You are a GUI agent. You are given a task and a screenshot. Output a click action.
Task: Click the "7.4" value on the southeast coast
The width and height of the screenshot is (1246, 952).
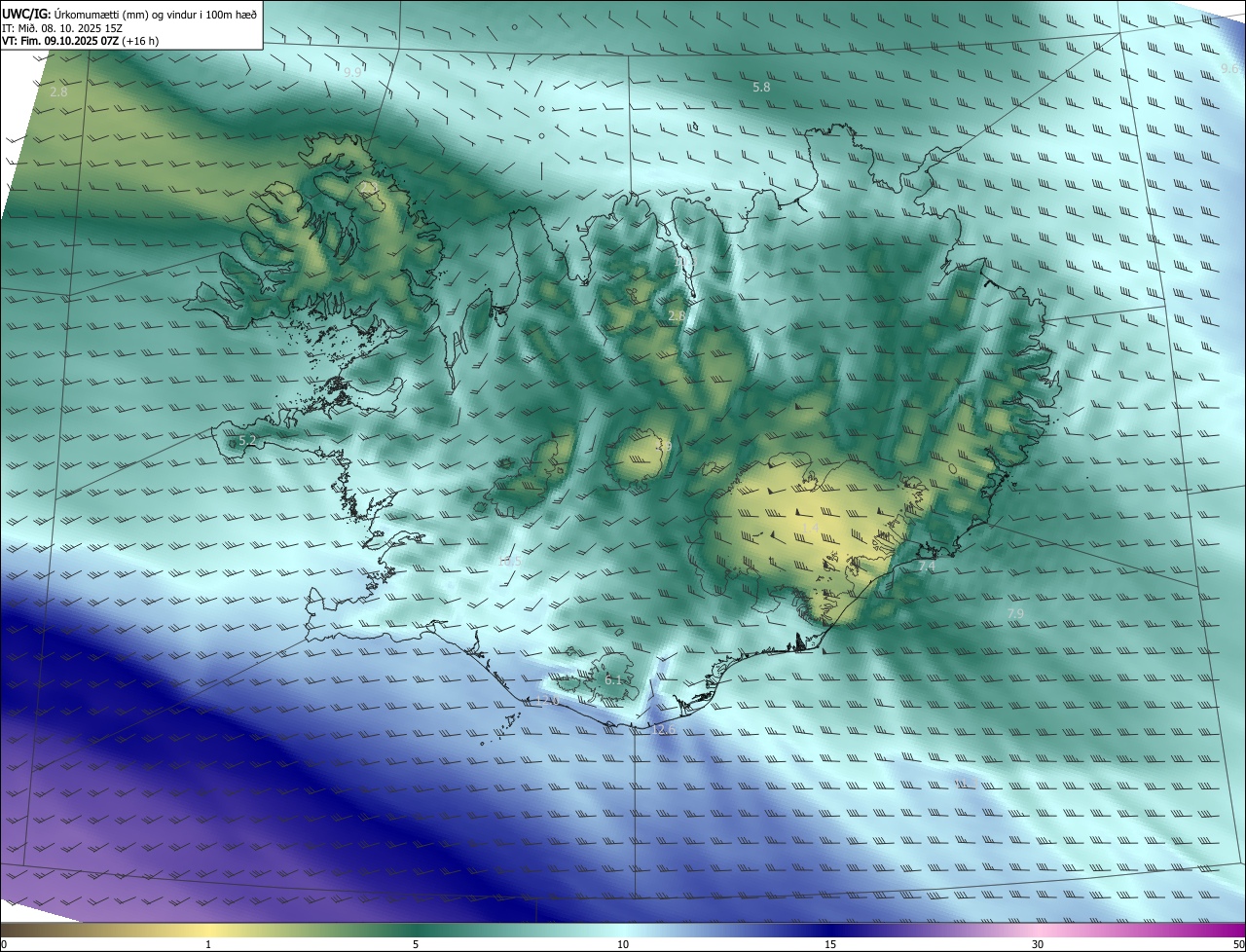tap(926, 567)
